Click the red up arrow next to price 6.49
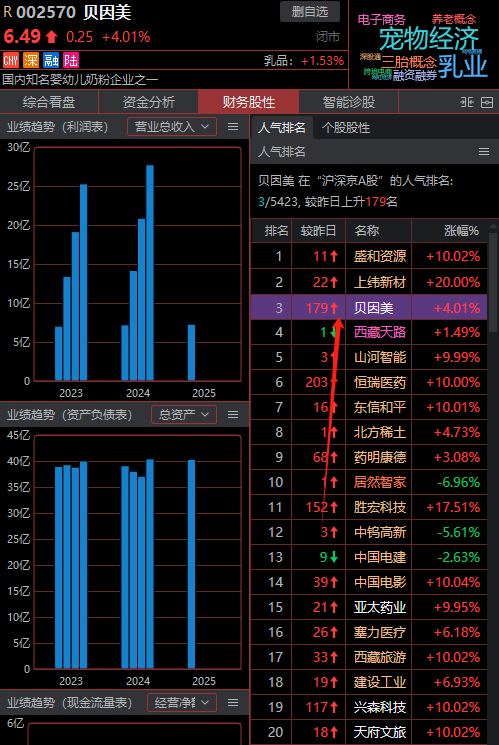The image size is (499, 745). coord(51,37)
